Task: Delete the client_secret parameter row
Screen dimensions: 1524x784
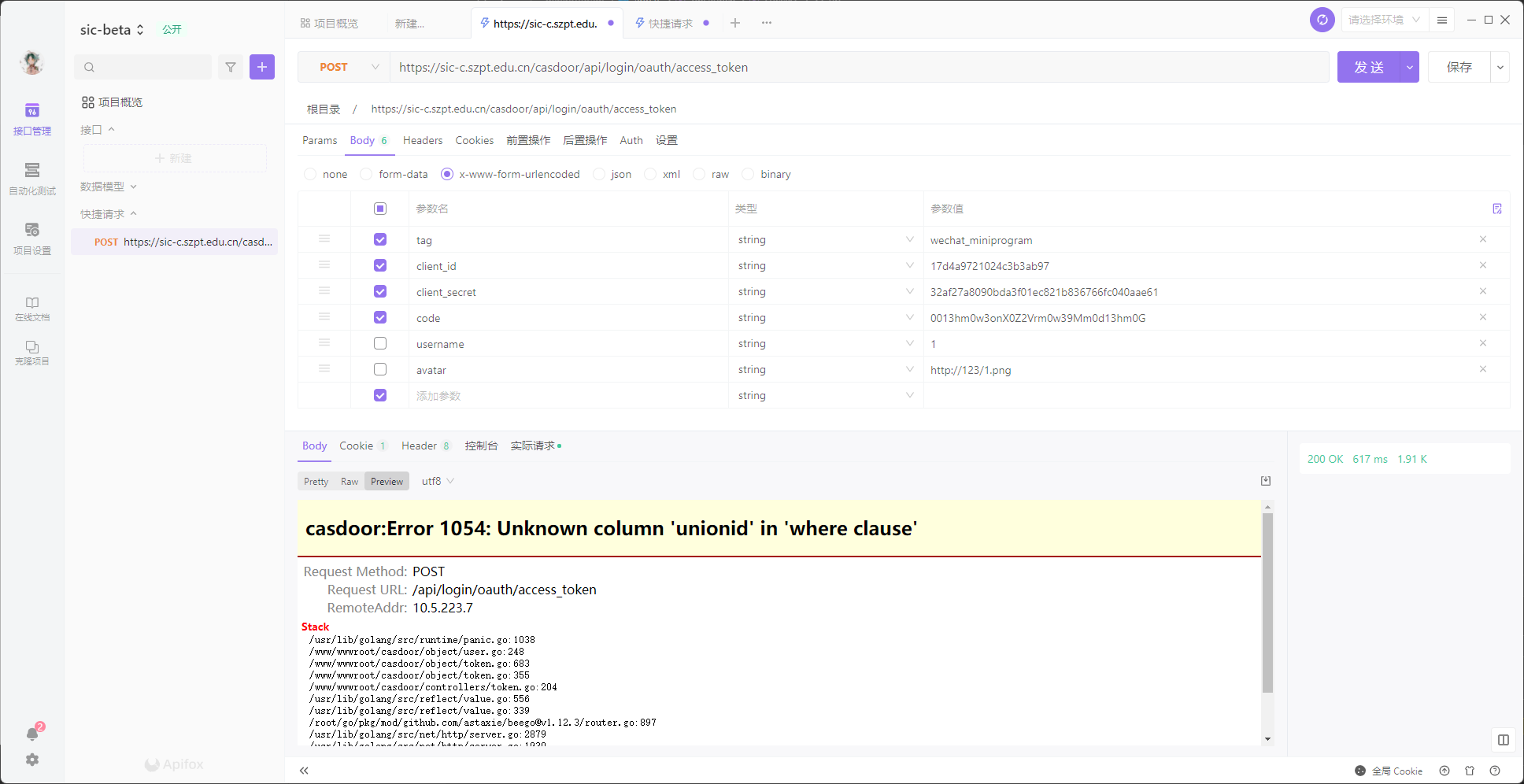Action: [1483, 291]
